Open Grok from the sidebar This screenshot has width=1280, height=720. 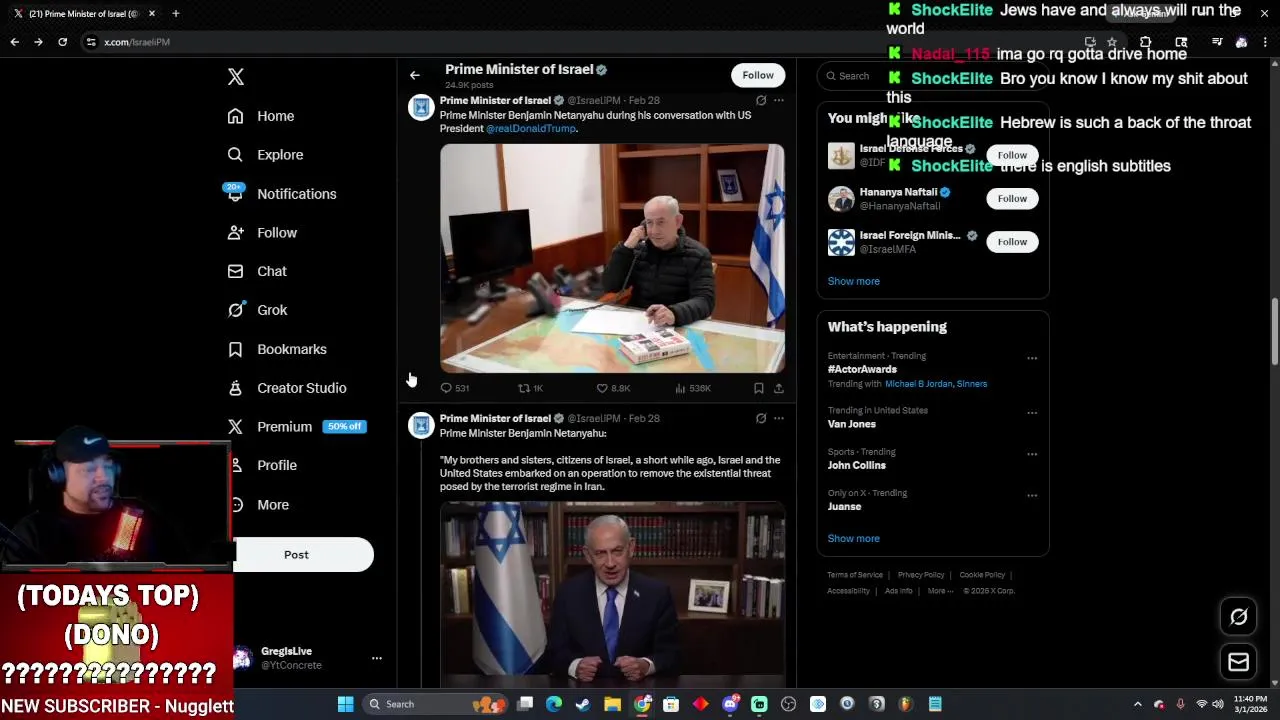[257, 310]
